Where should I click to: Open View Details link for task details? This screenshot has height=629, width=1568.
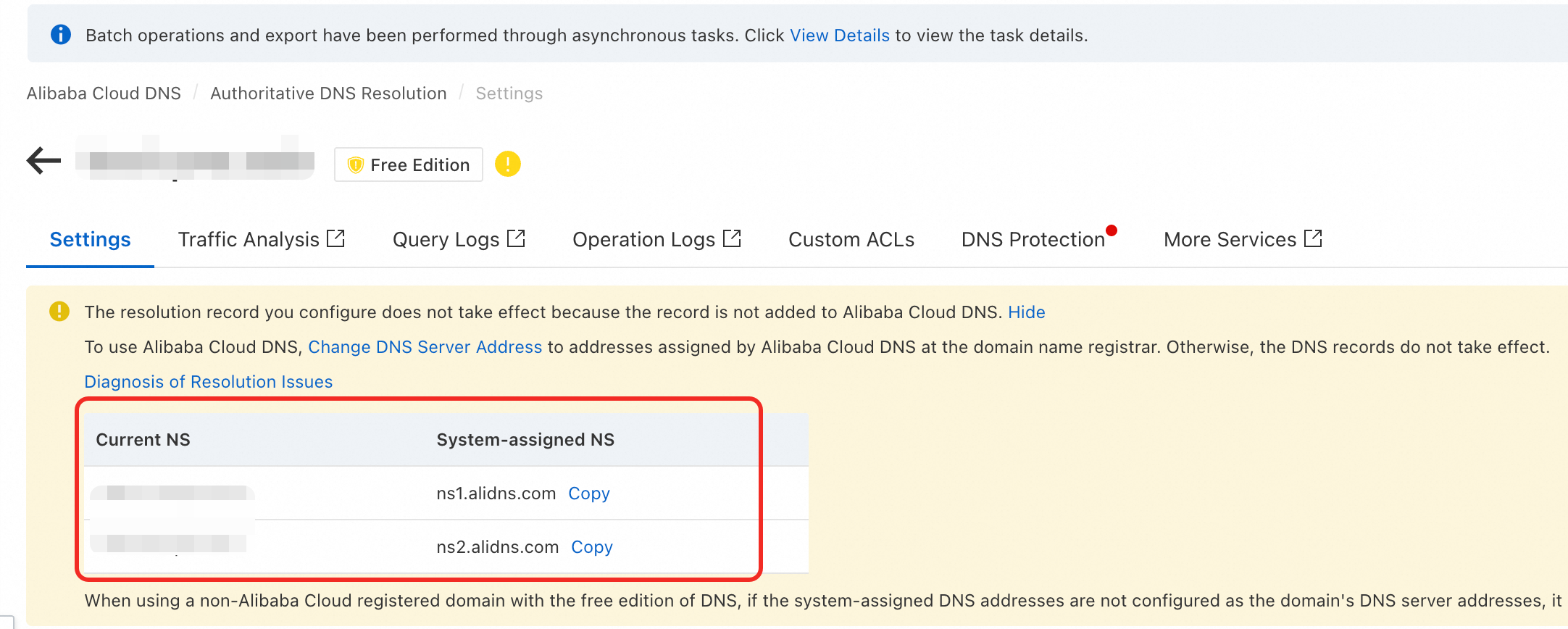point(839,36)
